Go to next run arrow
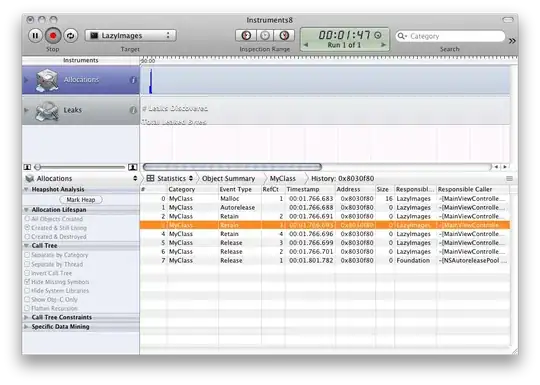Viewport: 540px width, 385px height. 383,45
